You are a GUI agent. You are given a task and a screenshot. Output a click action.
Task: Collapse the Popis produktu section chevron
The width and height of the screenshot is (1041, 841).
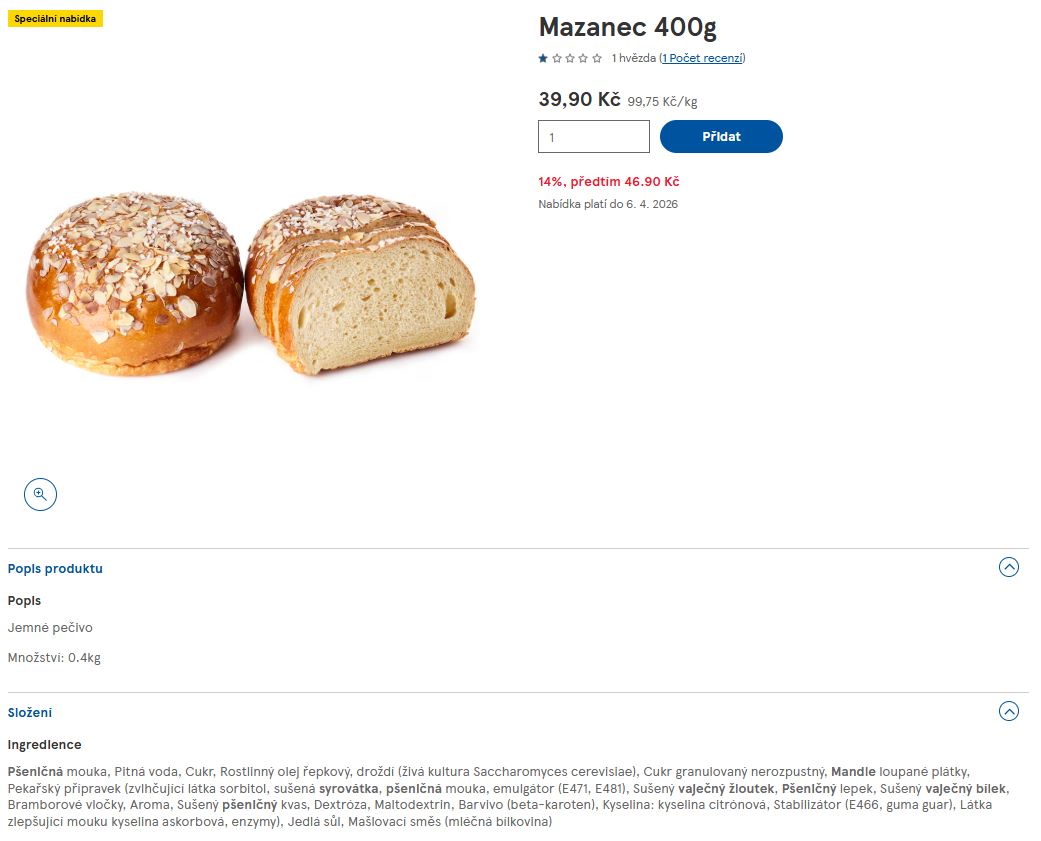1008,568
